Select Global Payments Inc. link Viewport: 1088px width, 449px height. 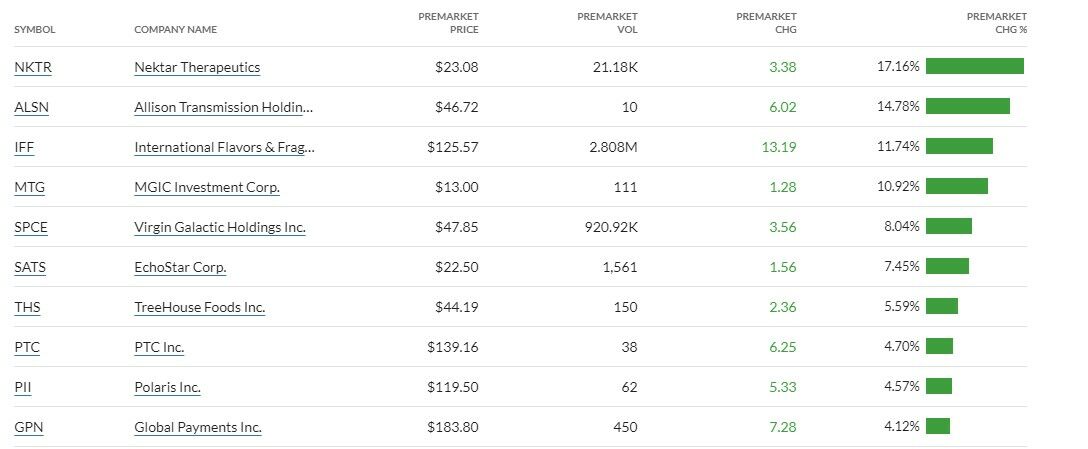[x=198, y=427]
